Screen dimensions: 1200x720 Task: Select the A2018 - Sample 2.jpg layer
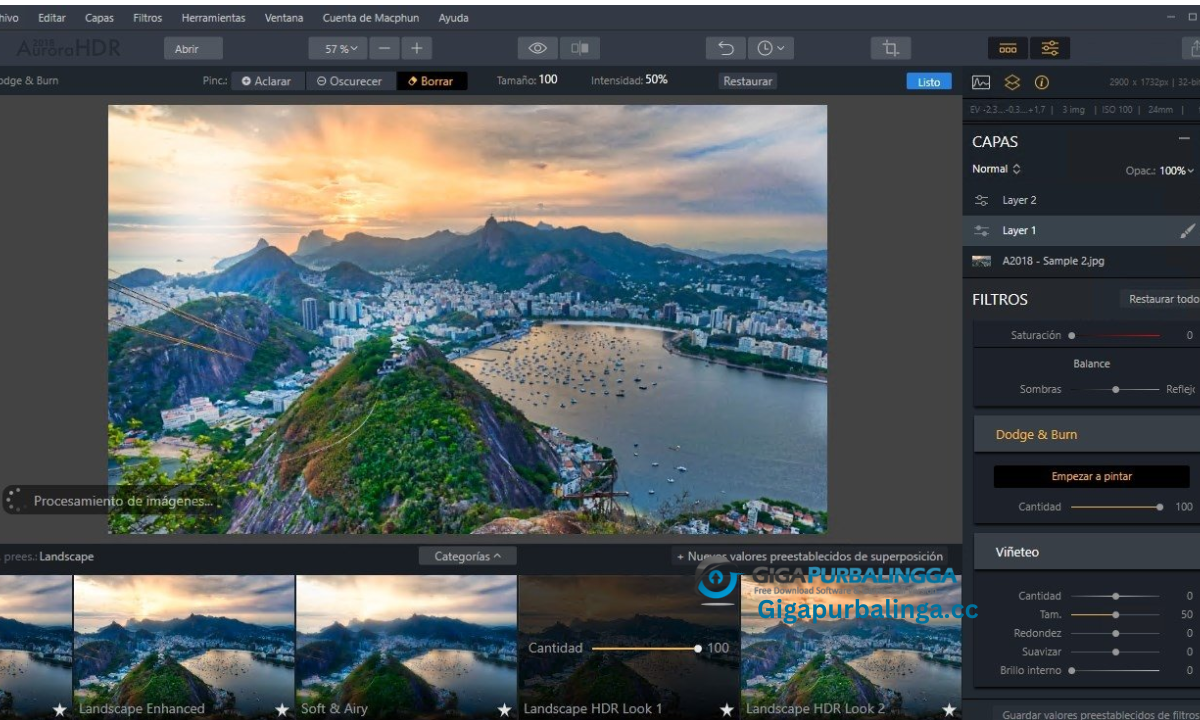[1081, 261]
